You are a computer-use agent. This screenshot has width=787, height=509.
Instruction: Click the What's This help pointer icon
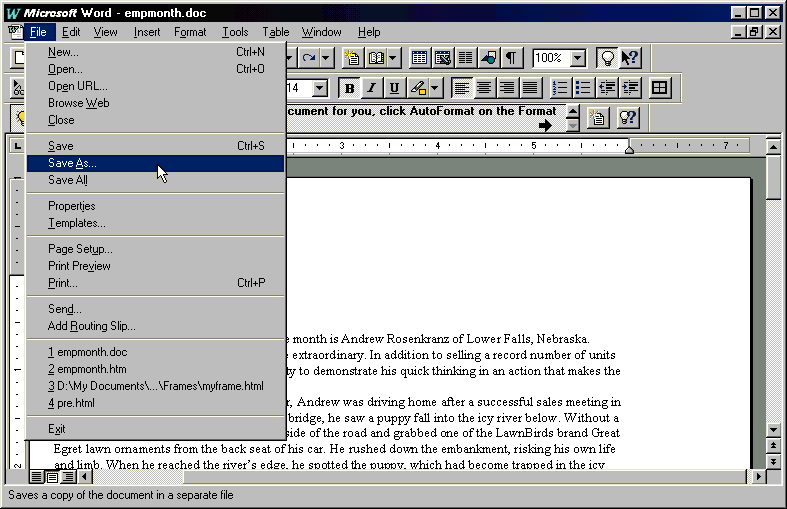(631, 58)
